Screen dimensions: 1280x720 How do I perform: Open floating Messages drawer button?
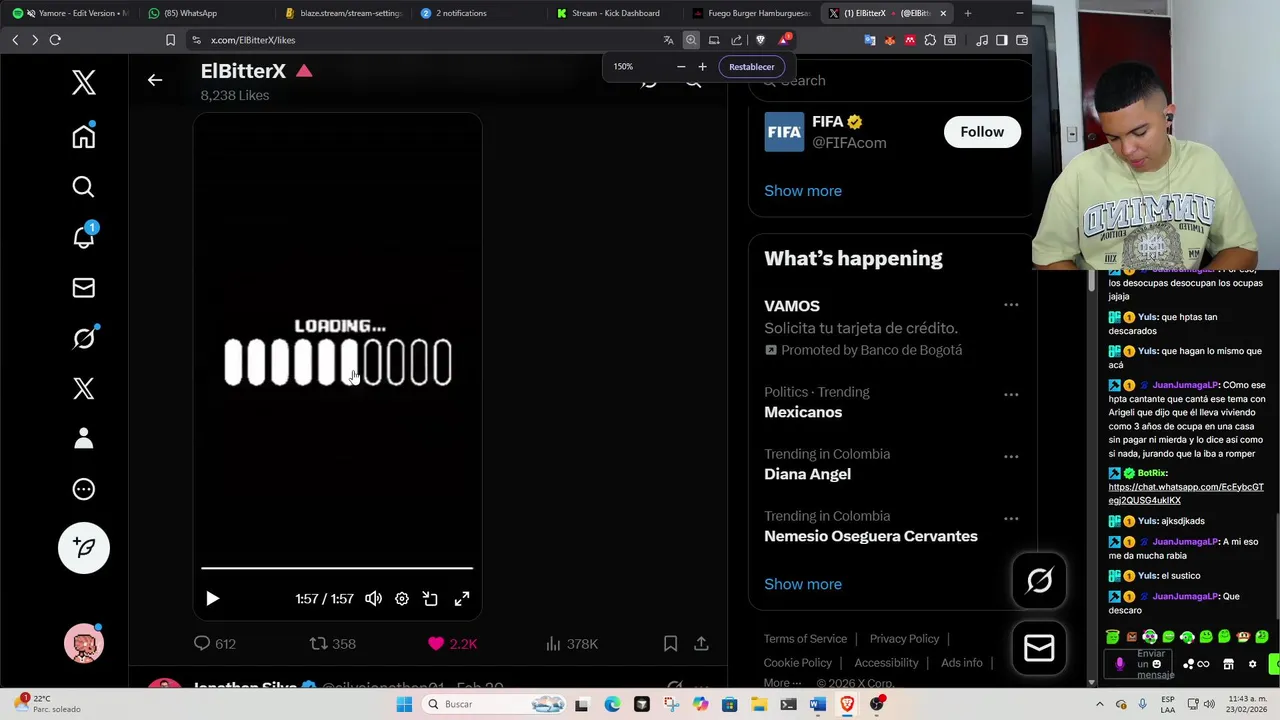[1039, 648]
